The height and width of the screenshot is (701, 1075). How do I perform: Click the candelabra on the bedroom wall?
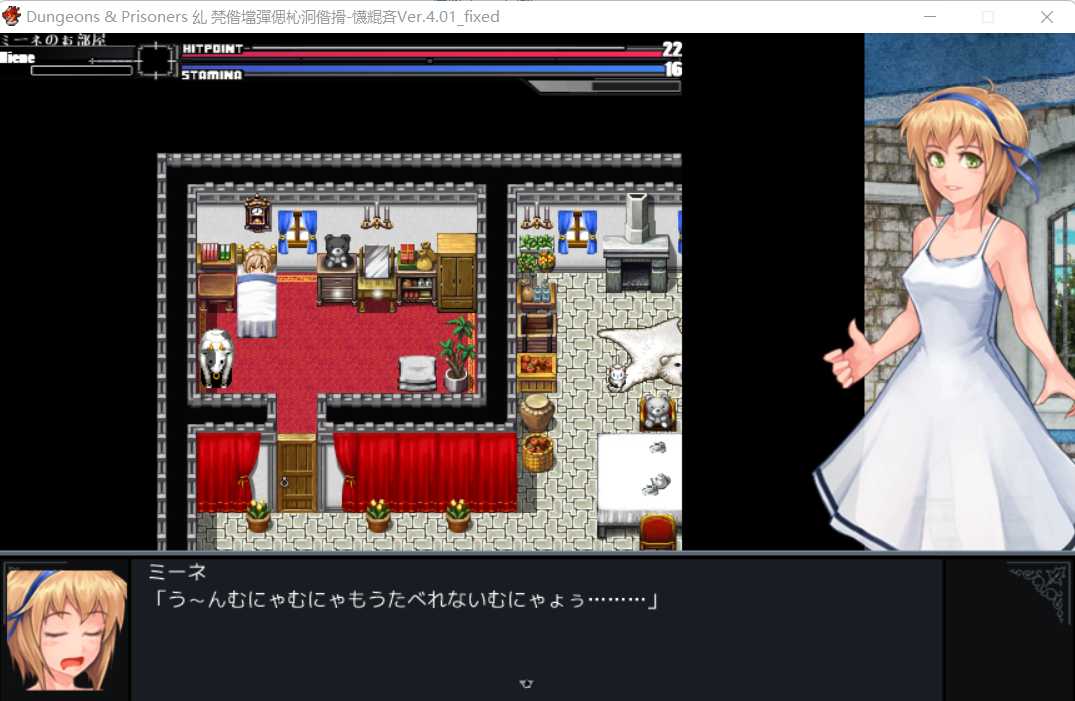coord(376,215)
